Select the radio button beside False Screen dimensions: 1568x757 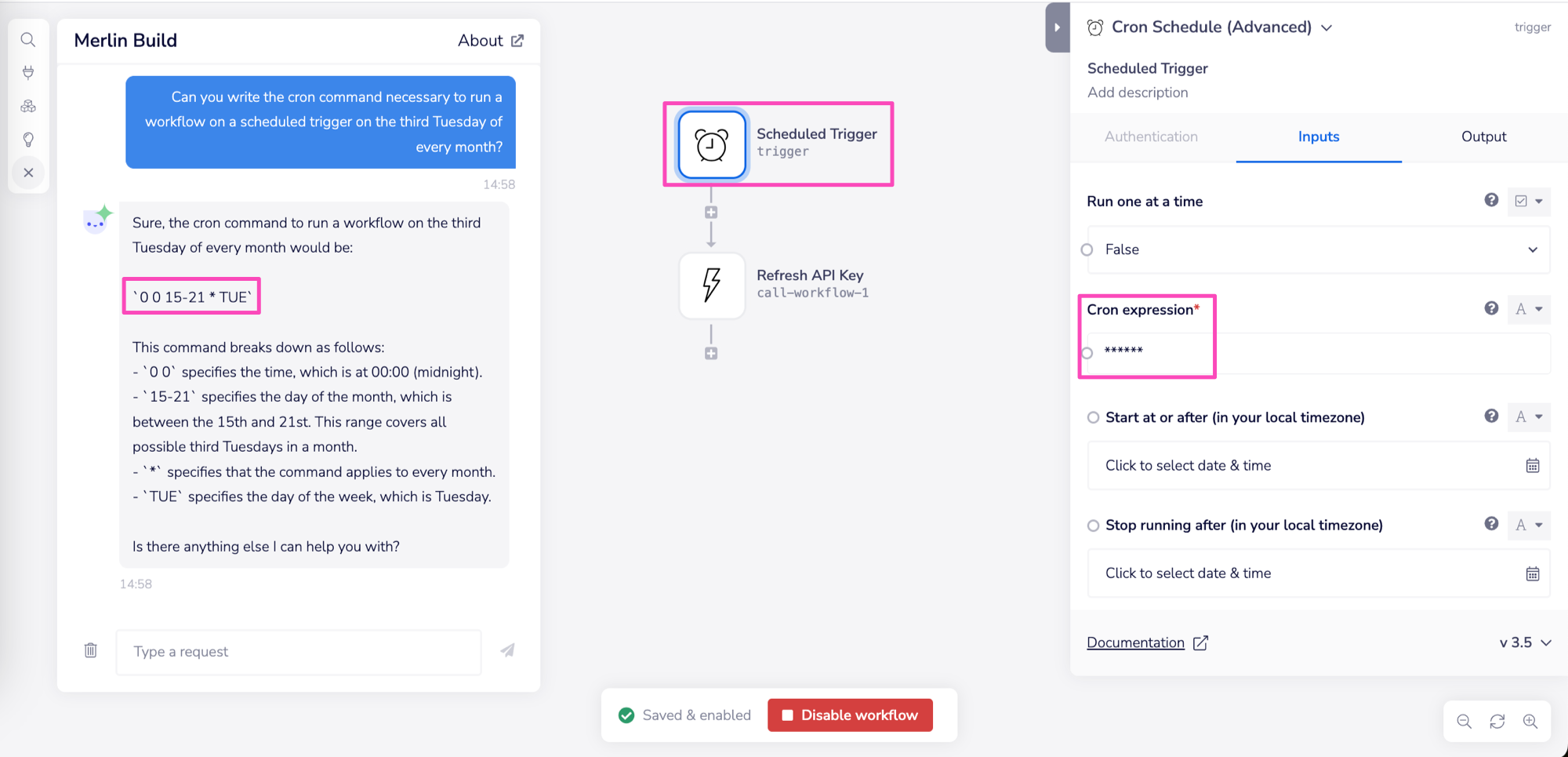[1087, 250]
